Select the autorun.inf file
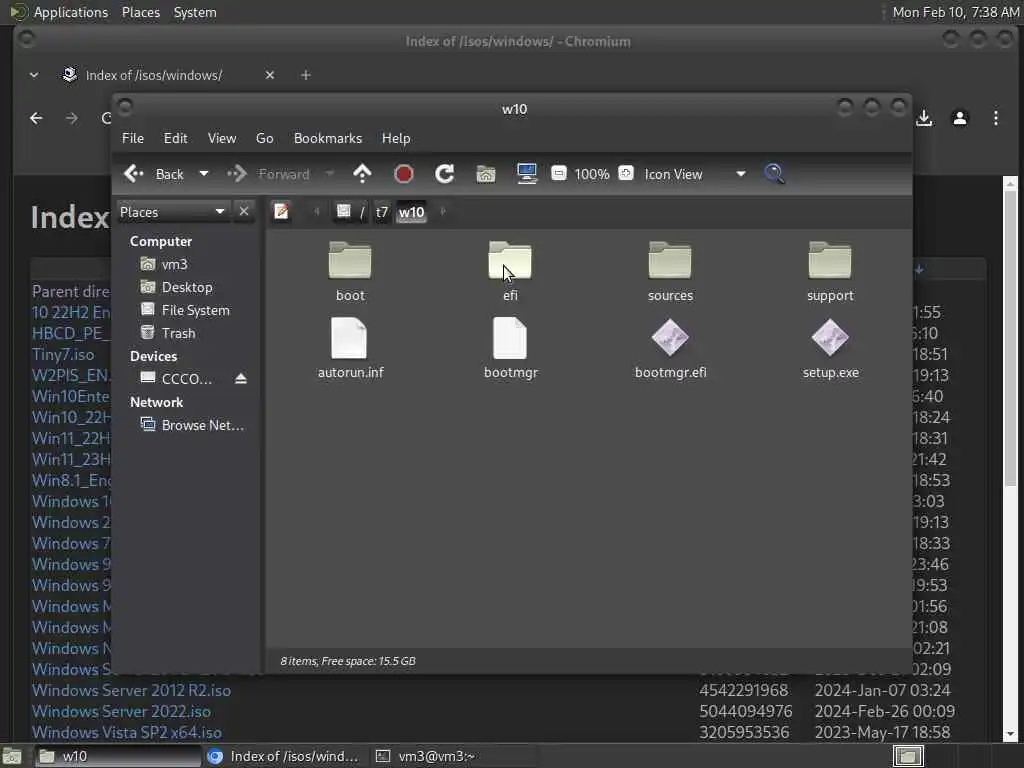Screen dimensions: 1024x768 coord(350,348)
